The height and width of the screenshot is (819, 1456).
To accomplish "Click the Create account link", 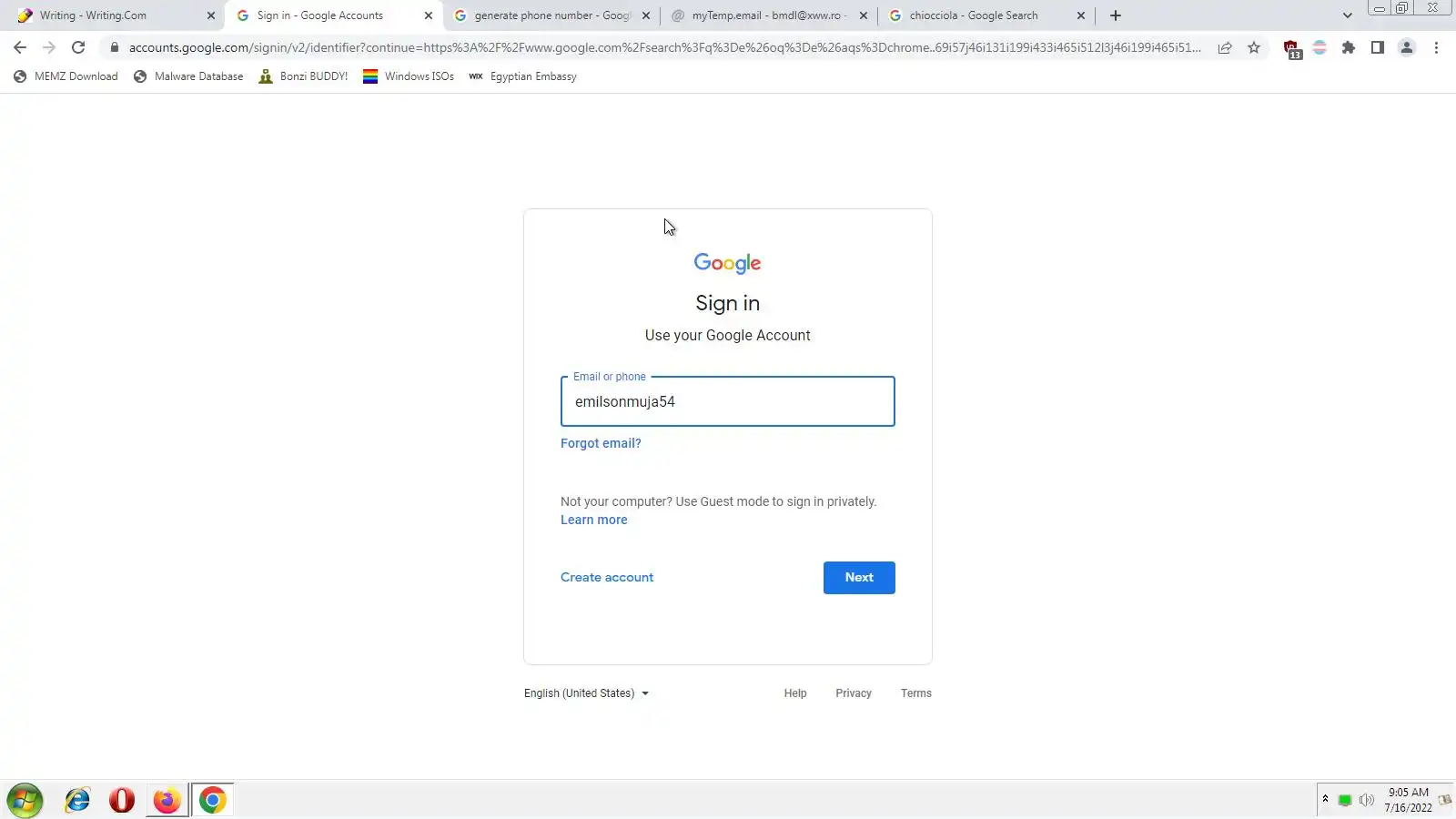I will pyautogui.click(x=607, y=577).
